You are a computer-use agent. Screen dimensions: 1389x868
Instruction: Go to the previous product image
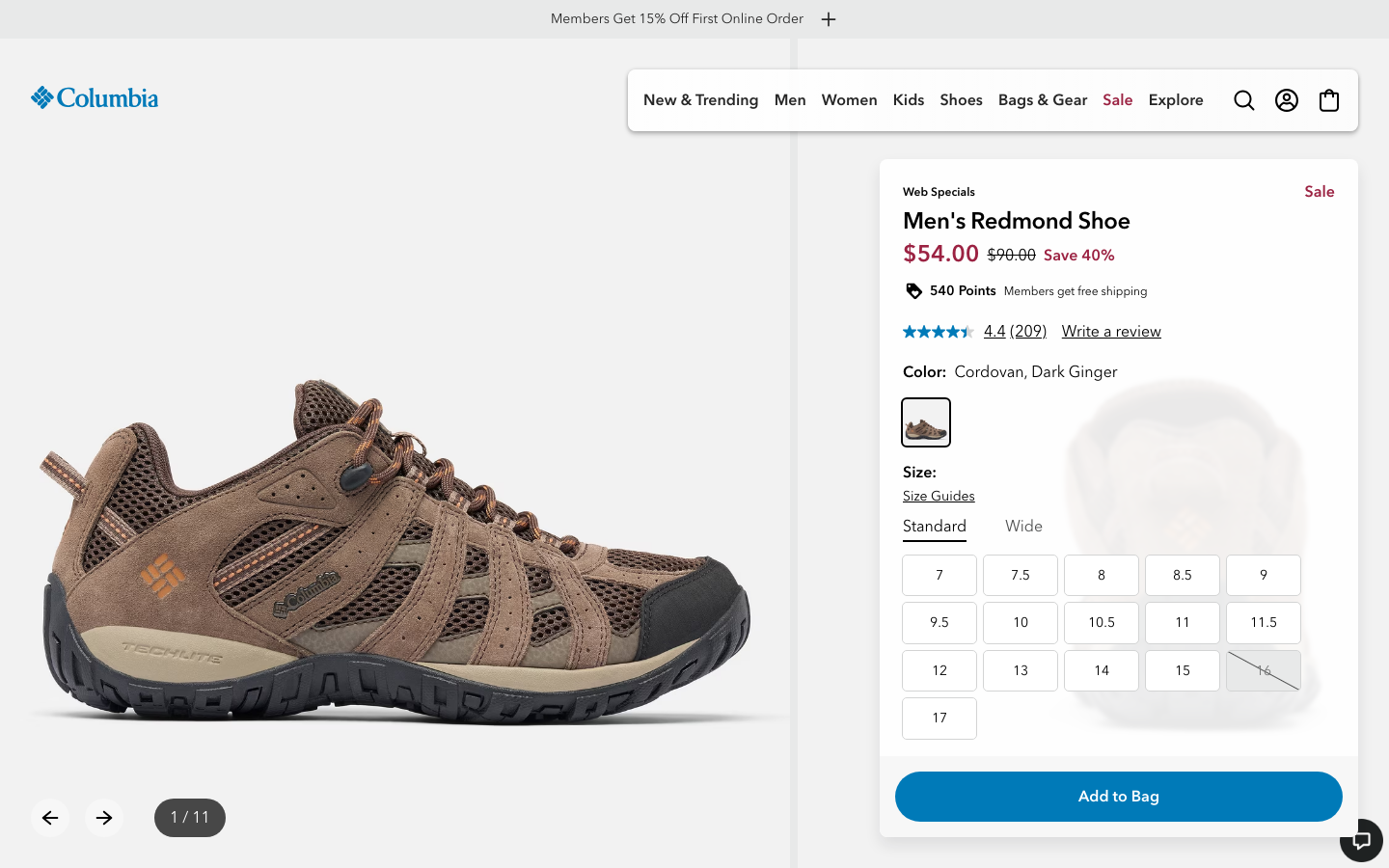pos(50,818)
